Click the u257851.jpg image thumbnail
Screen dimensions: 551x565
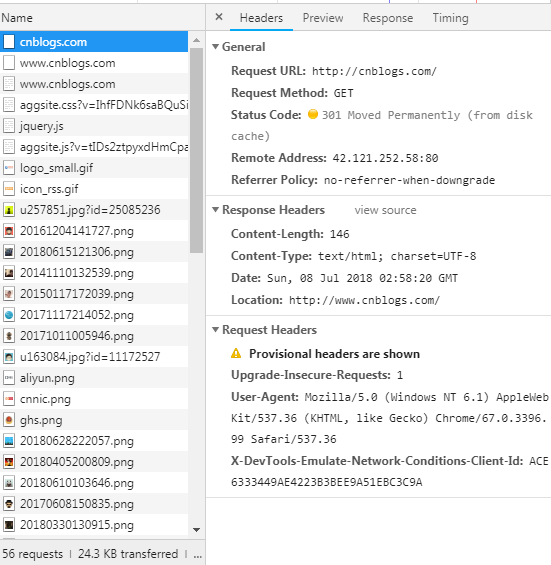[9, 209]
